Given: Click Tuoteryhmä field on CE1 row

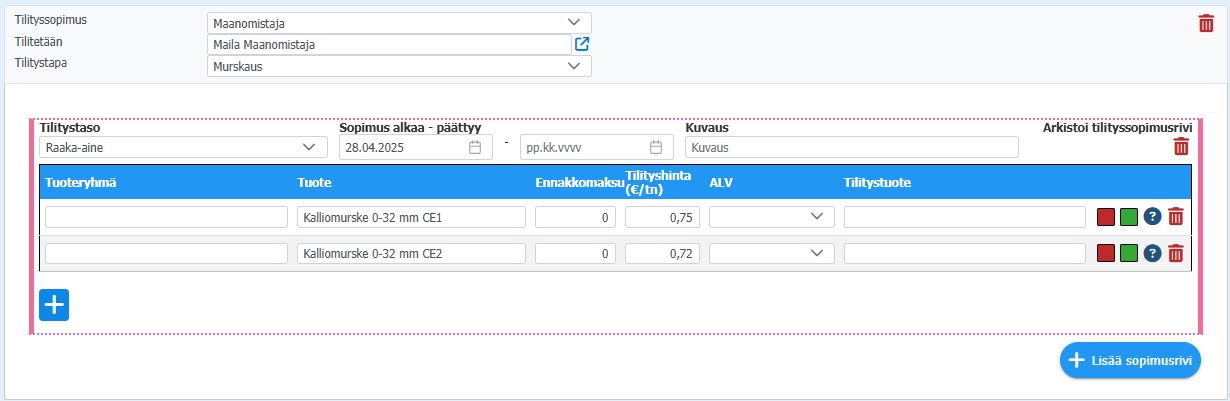Looking at the screenshot, I should click(x=166, y=217).
